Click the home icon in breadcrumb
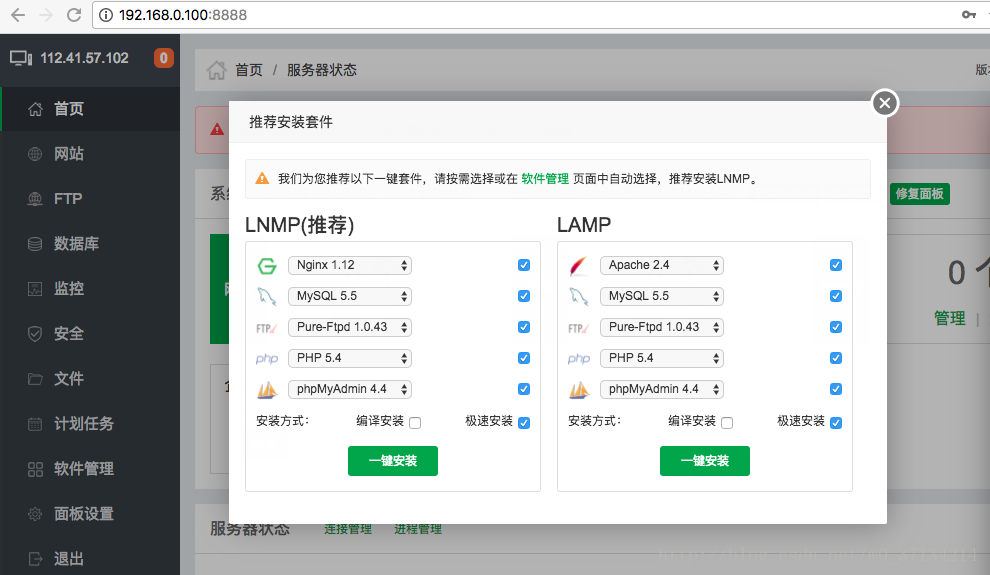 216,70
